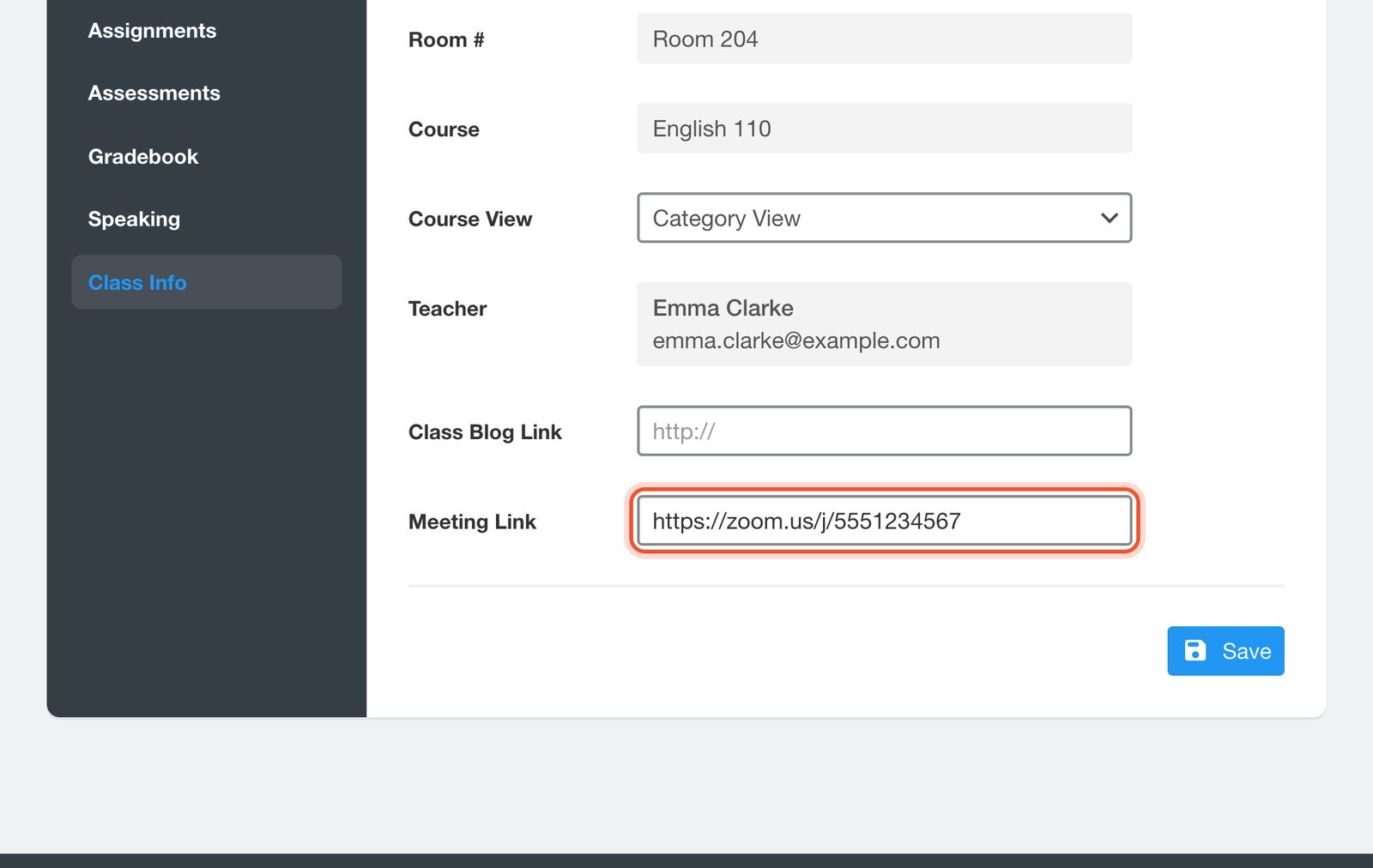The height and width of the screenshot is (868, 1373).
Task: Click the Save button
Action: click(1225, 651)
